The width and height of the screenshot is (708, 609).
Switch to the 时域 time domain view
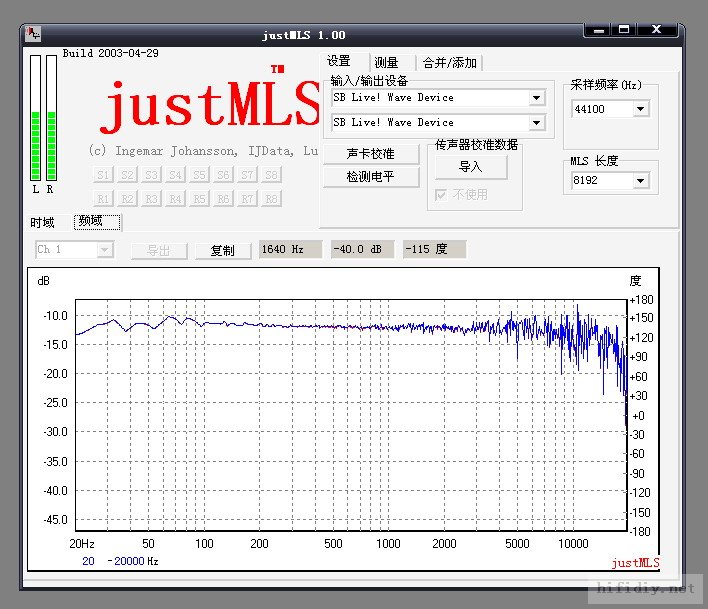pyautogui.click(x=42, y=222)
